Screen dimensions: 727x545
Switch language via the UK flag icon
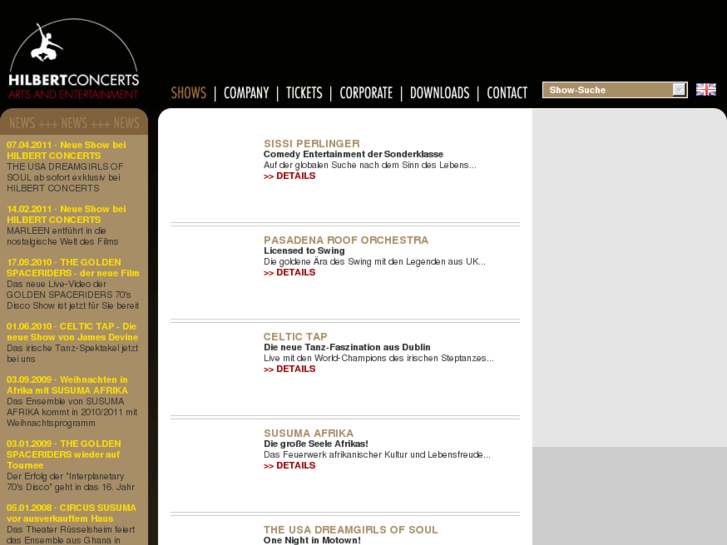tap(706, 90)
